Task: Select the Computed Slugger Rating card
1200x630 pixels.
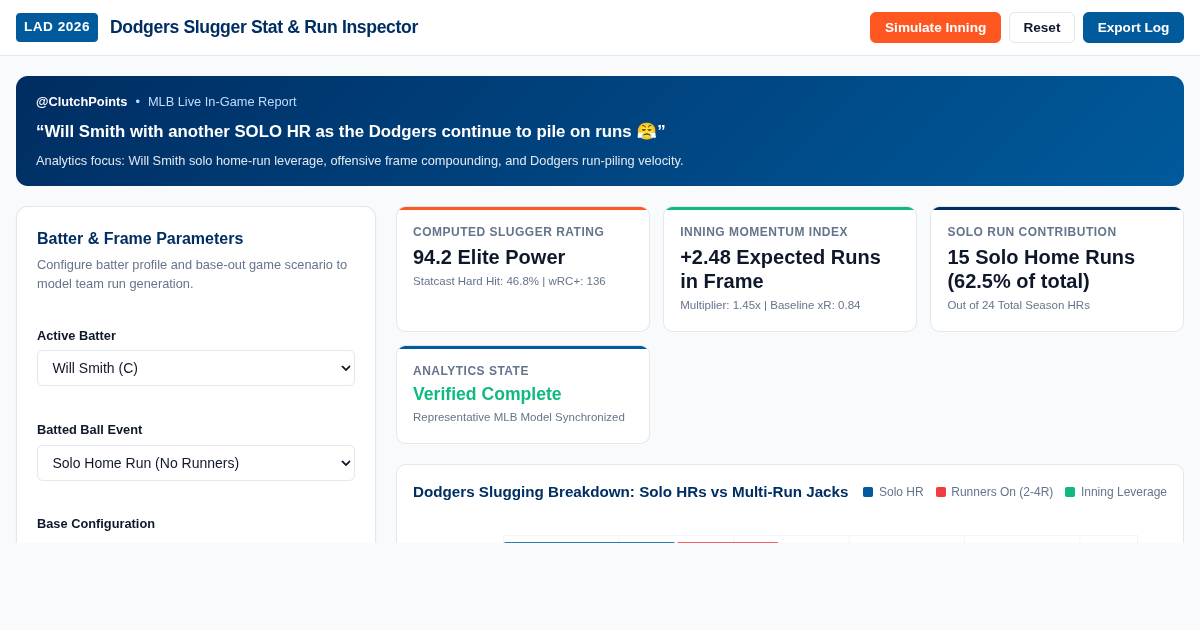Action: pyautogui.click(x=523, y=269)
